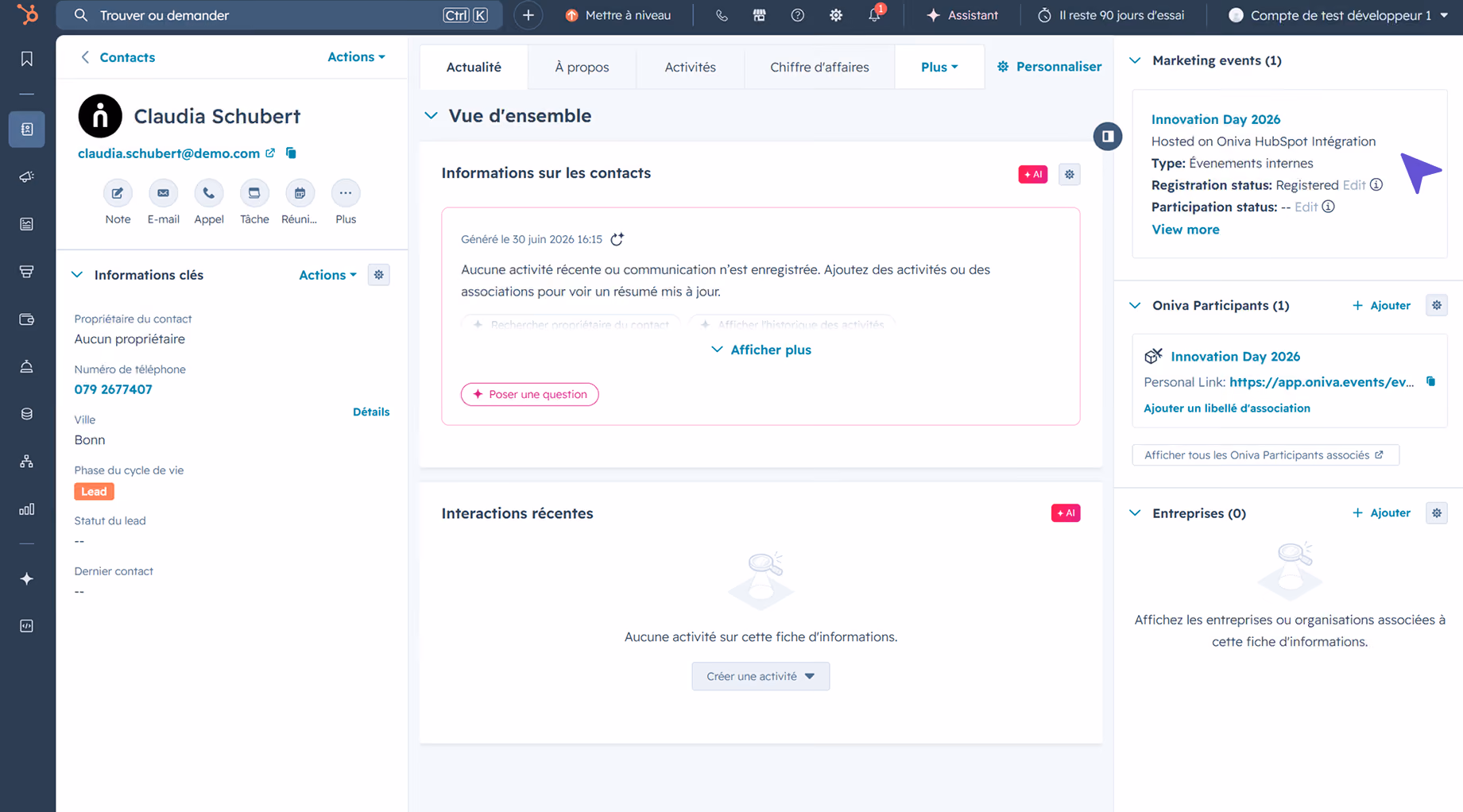This screenshot has width=1463, height=812.
Task: Click Mettre à niveau upgrade button
Action: pyautogui.click(x=618, y=15)
